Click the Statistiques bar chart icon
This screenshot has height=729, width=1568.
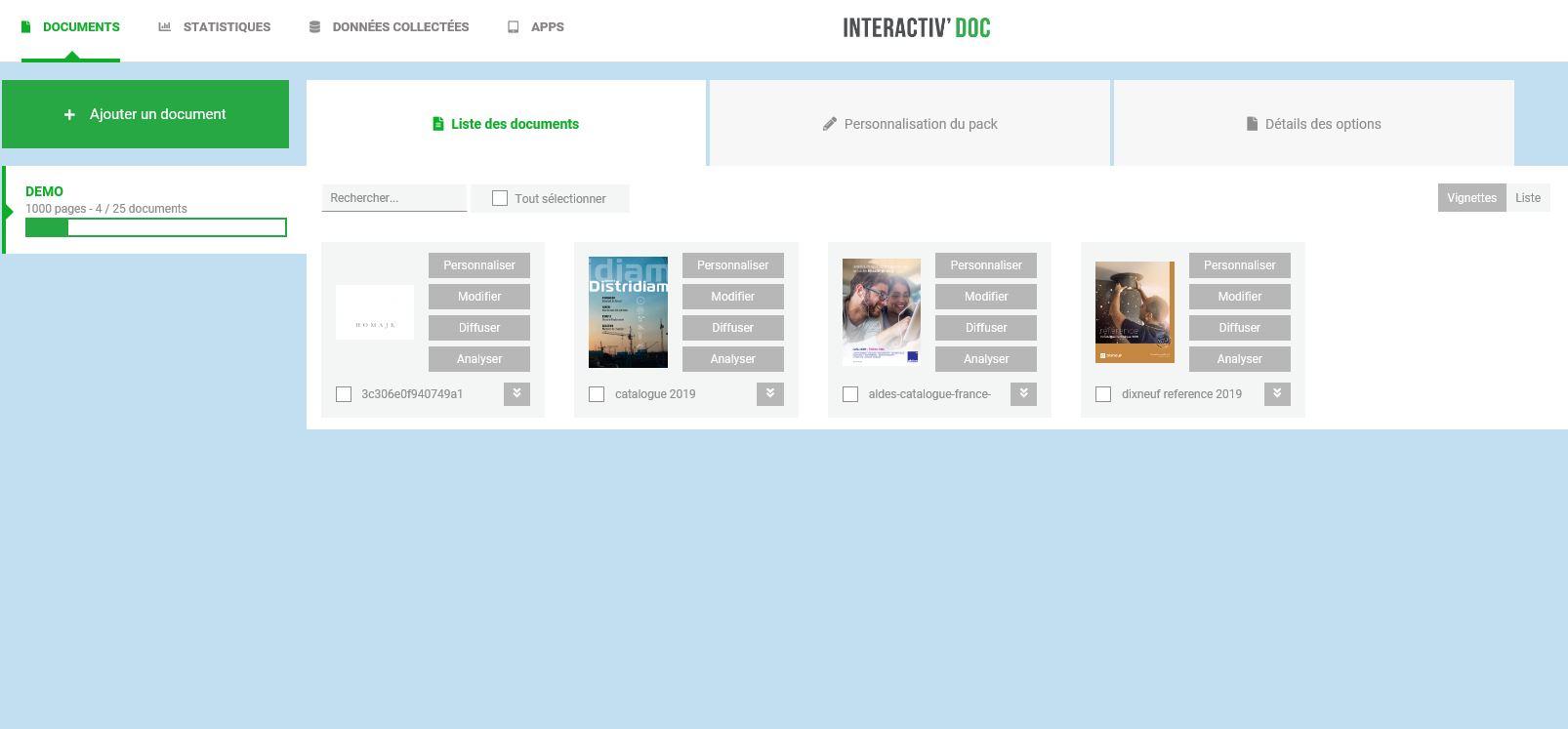[x=165, y=27]
